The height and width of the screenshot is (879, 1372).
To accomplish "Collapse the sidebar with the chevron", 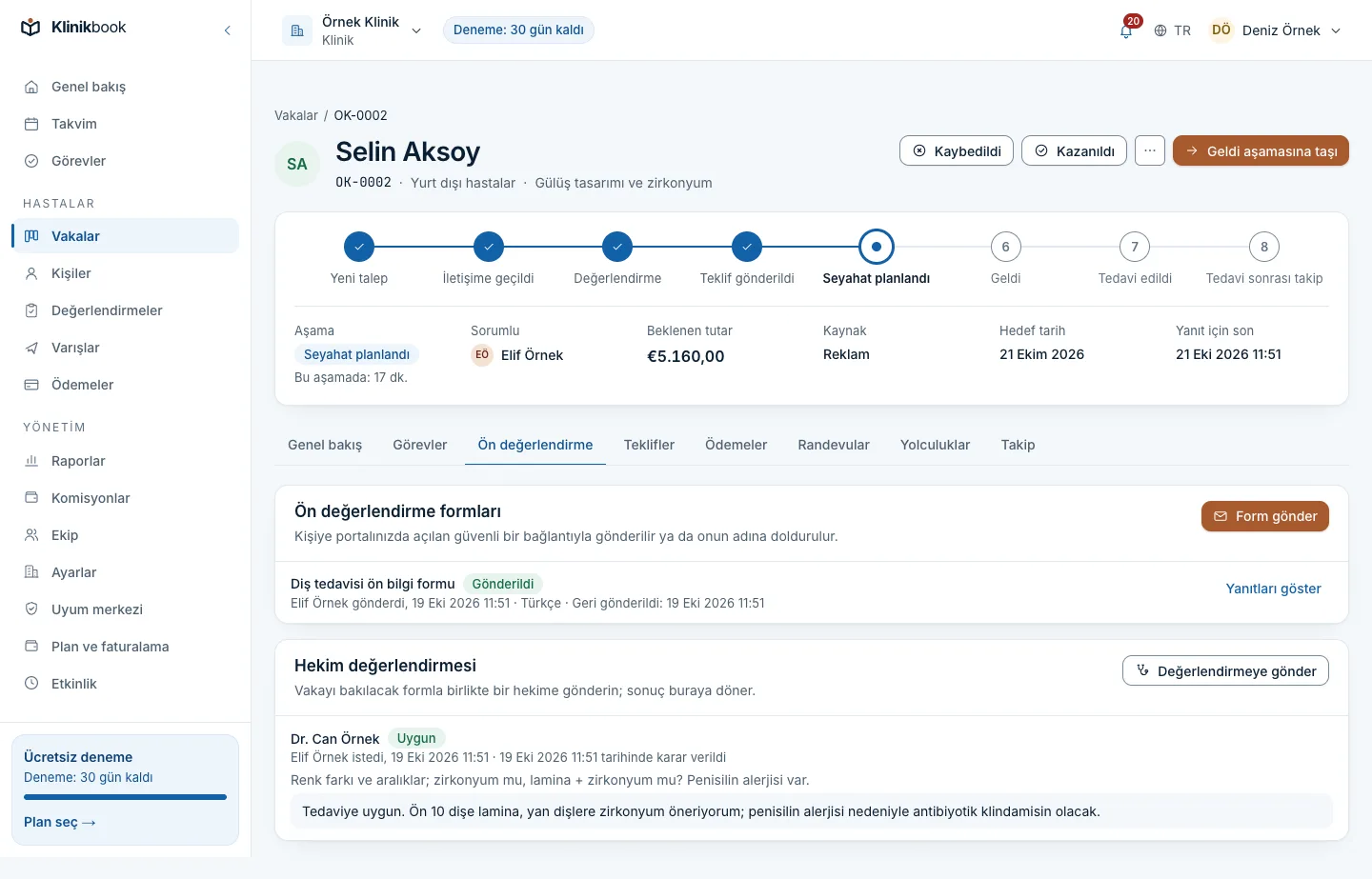I will [x=228, y=30].
